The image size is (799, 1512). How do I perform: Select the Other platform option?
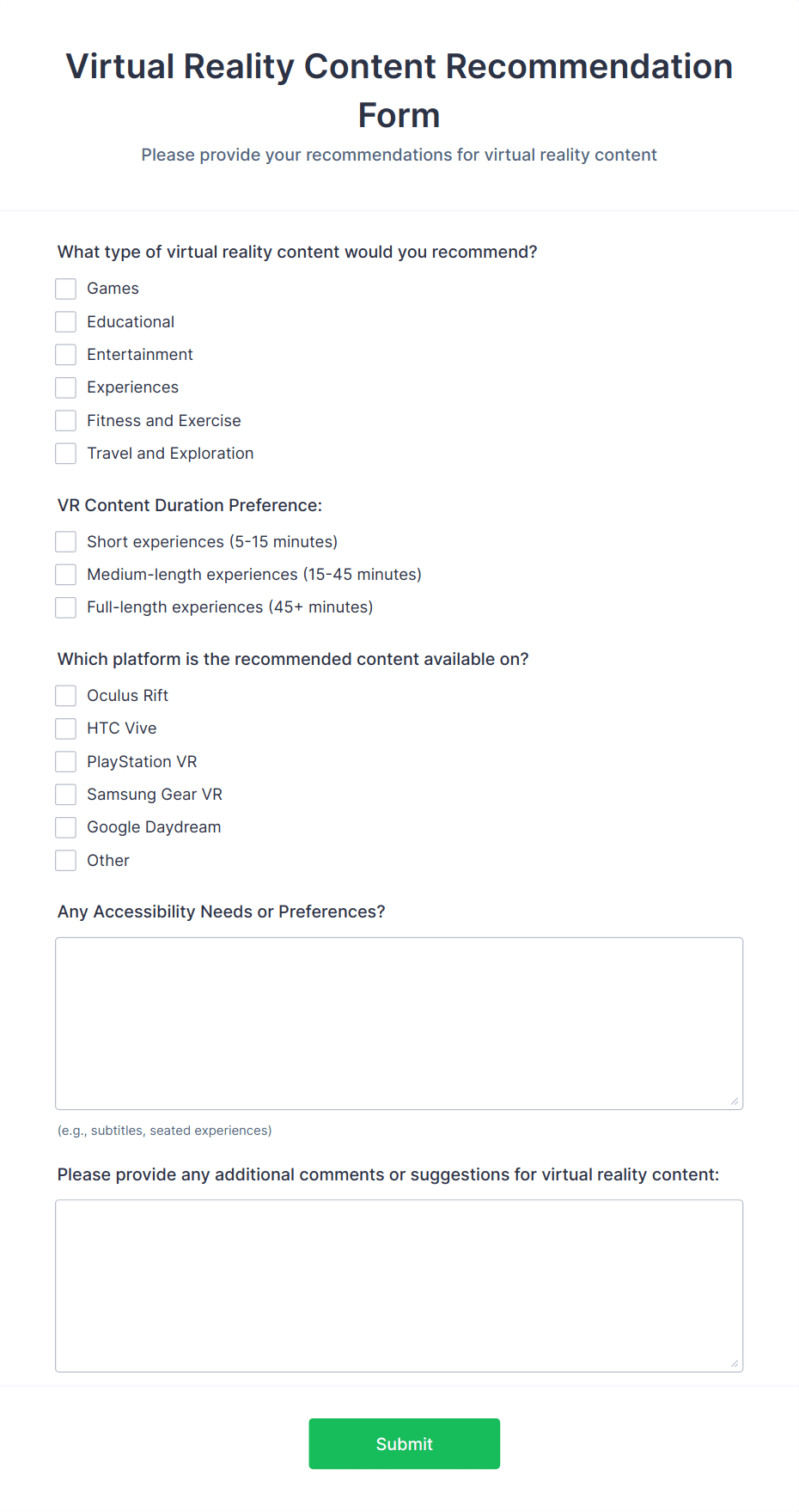pyautogui.click(x=65, y=860)
